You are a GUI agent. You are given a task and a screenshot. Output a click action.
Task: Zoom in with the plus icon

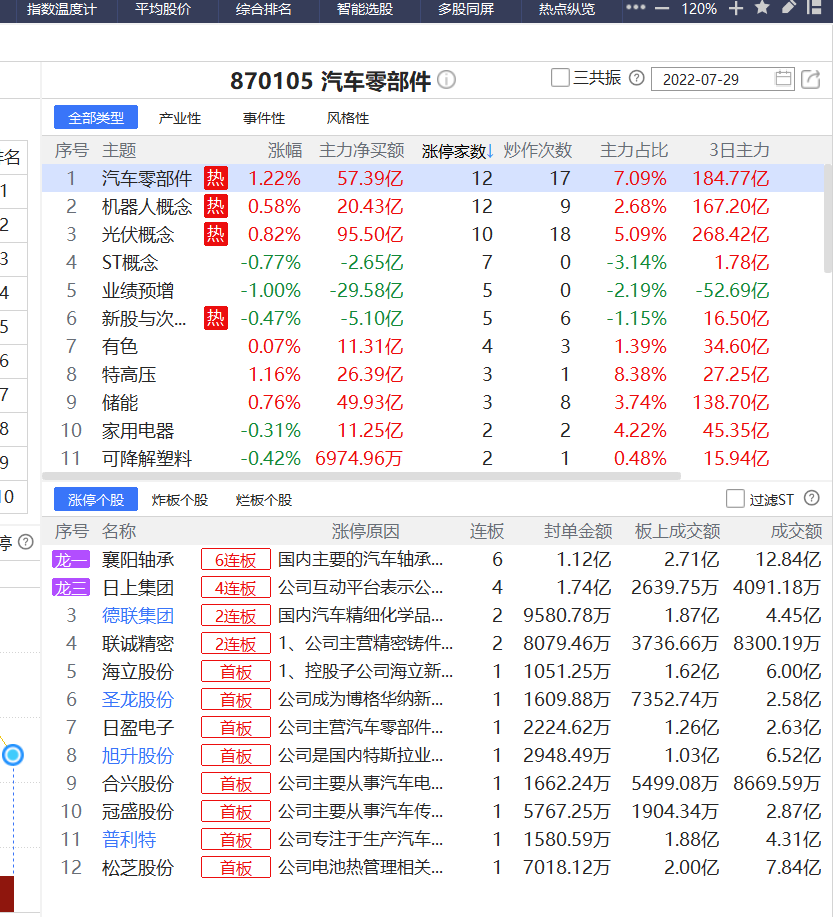(x=736, y=8)
